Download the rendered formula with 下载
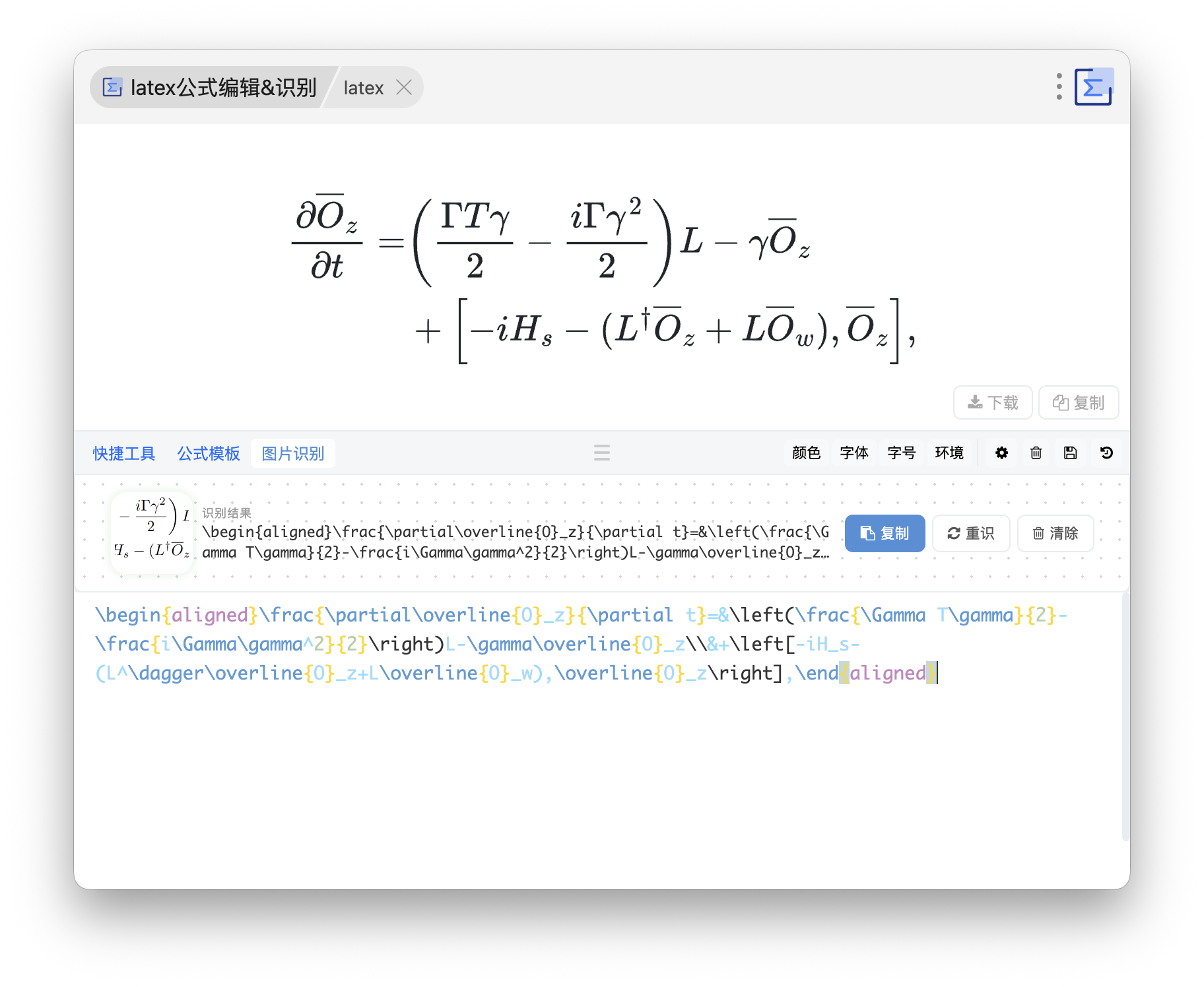The height and width of the screenshot is (987, 1204). [993, 402]
